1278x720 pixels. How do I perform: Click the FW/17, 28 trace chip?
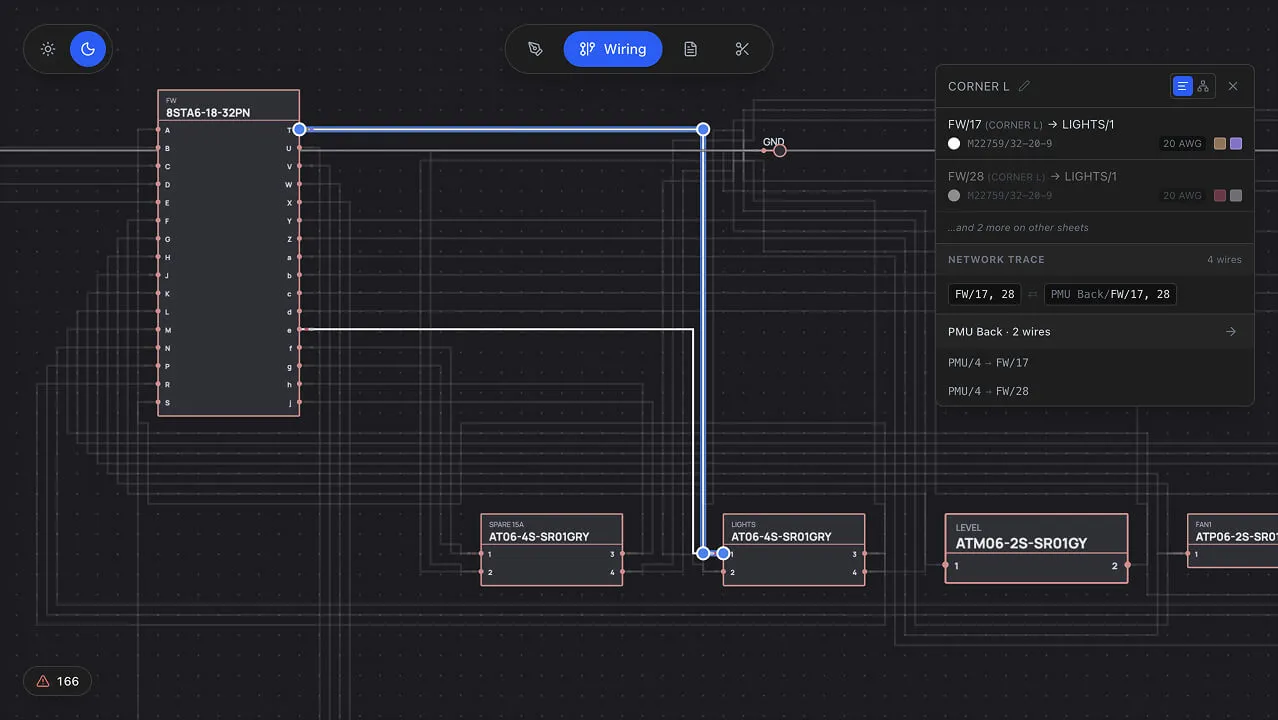[985, 294]
